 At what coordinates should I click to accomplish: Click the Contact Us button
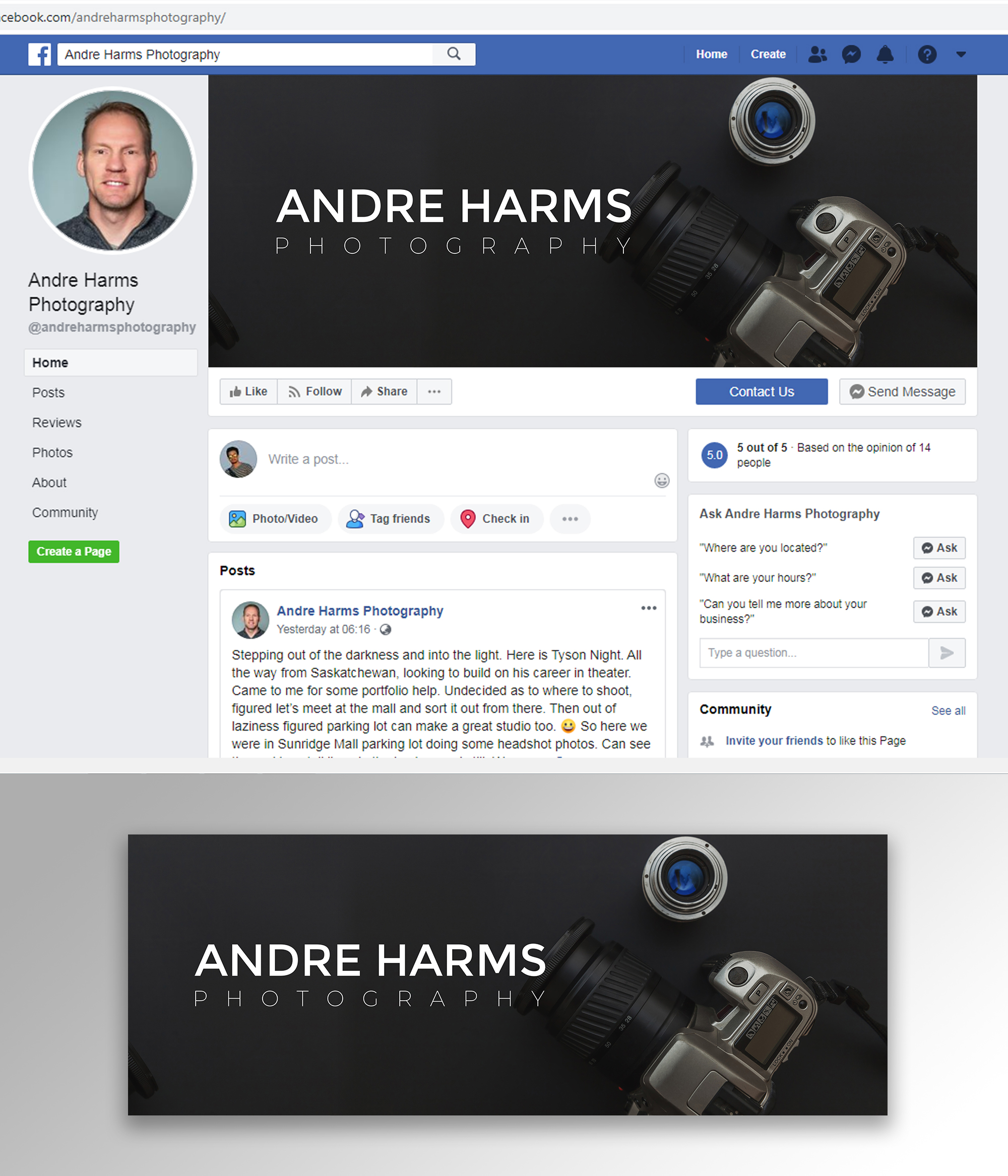point(762,391)
